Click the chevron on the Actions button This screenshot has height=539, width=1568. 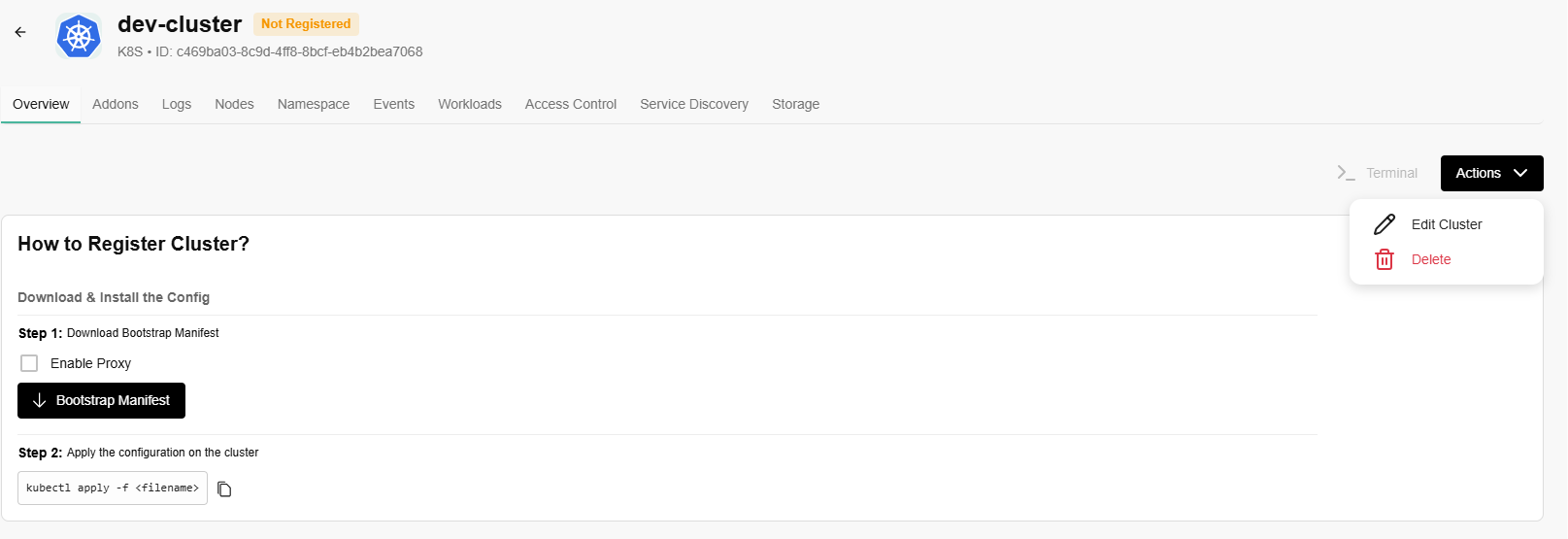[x=1520, y=173]
